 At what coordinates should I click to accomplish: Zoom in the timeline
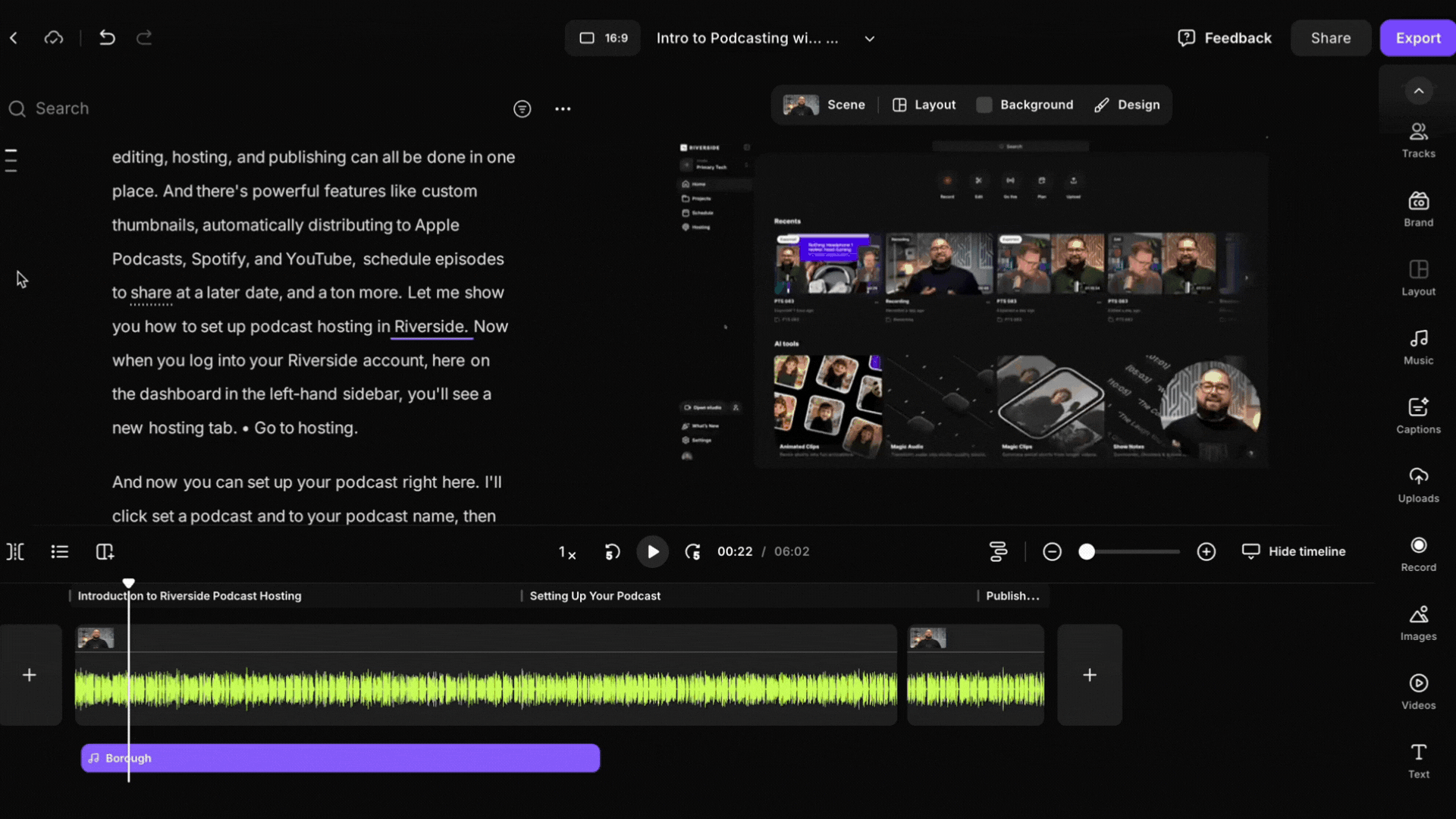1207,552
